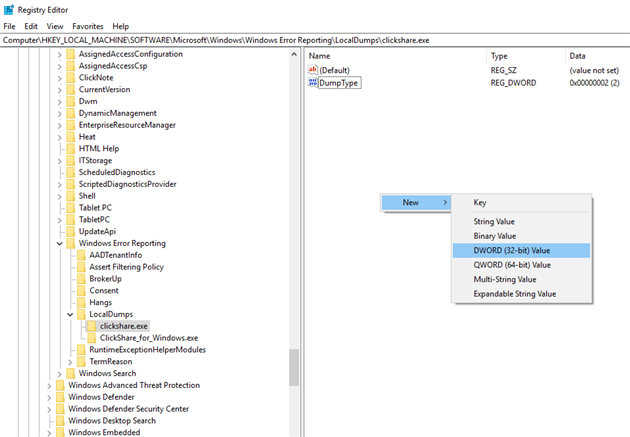Click the Heat folder icon

tap(71, 137)
